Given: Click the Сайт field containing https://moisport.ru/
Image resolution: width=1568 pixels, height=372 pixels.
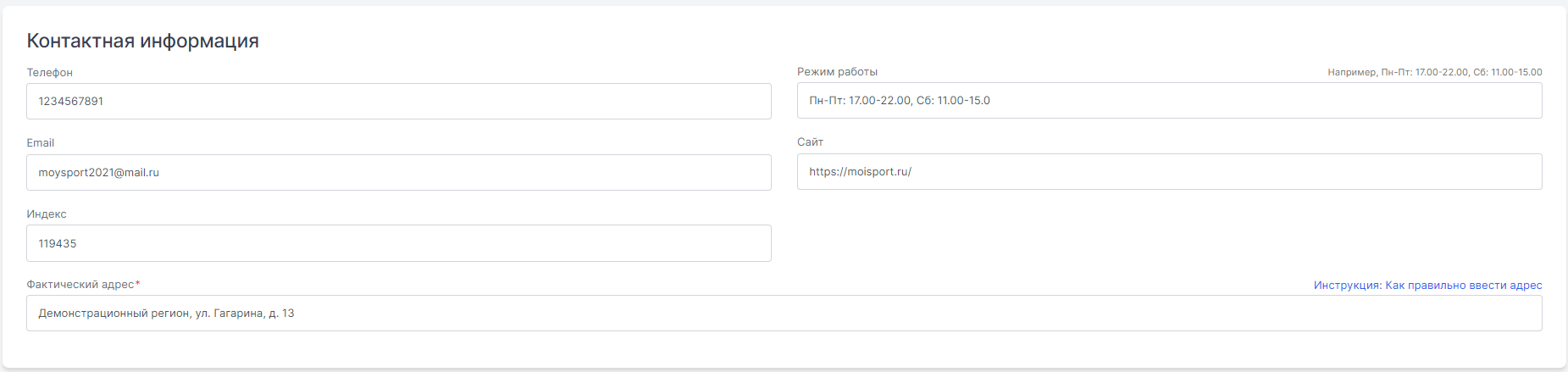Looking at the screenshot, I should tap(1169, 171).
